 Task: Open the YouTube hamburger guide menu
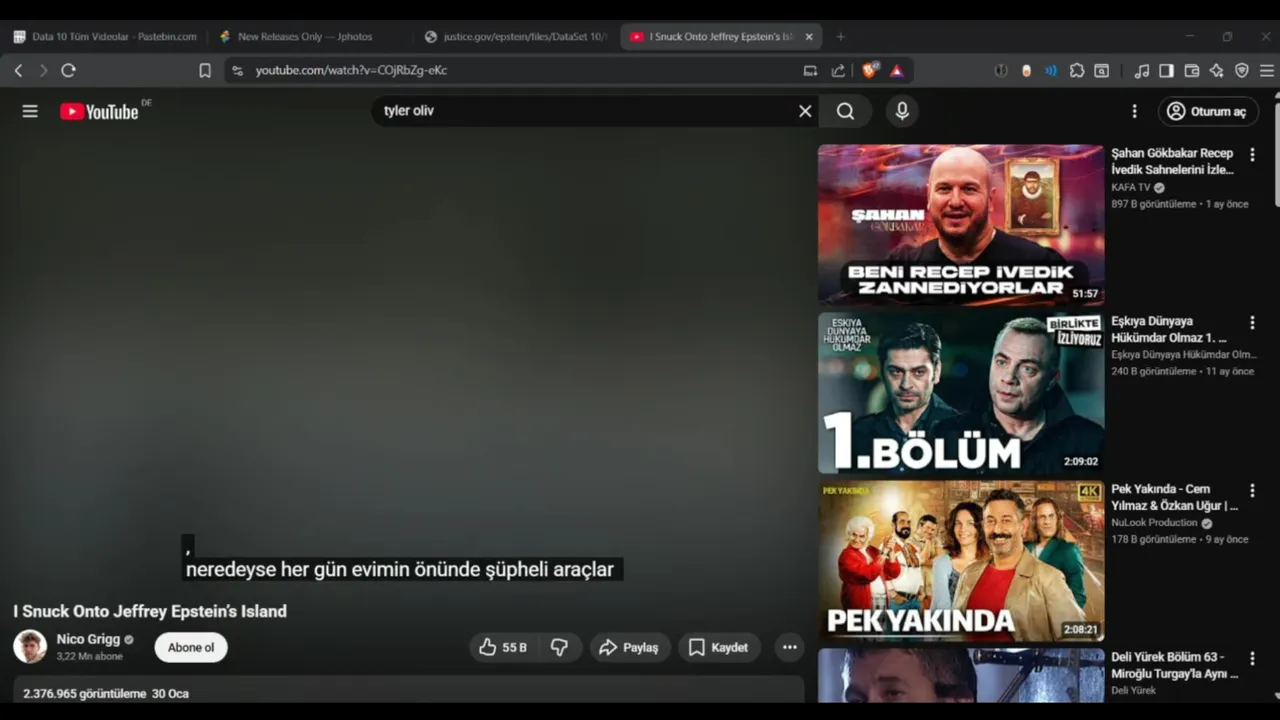(30, 111)
